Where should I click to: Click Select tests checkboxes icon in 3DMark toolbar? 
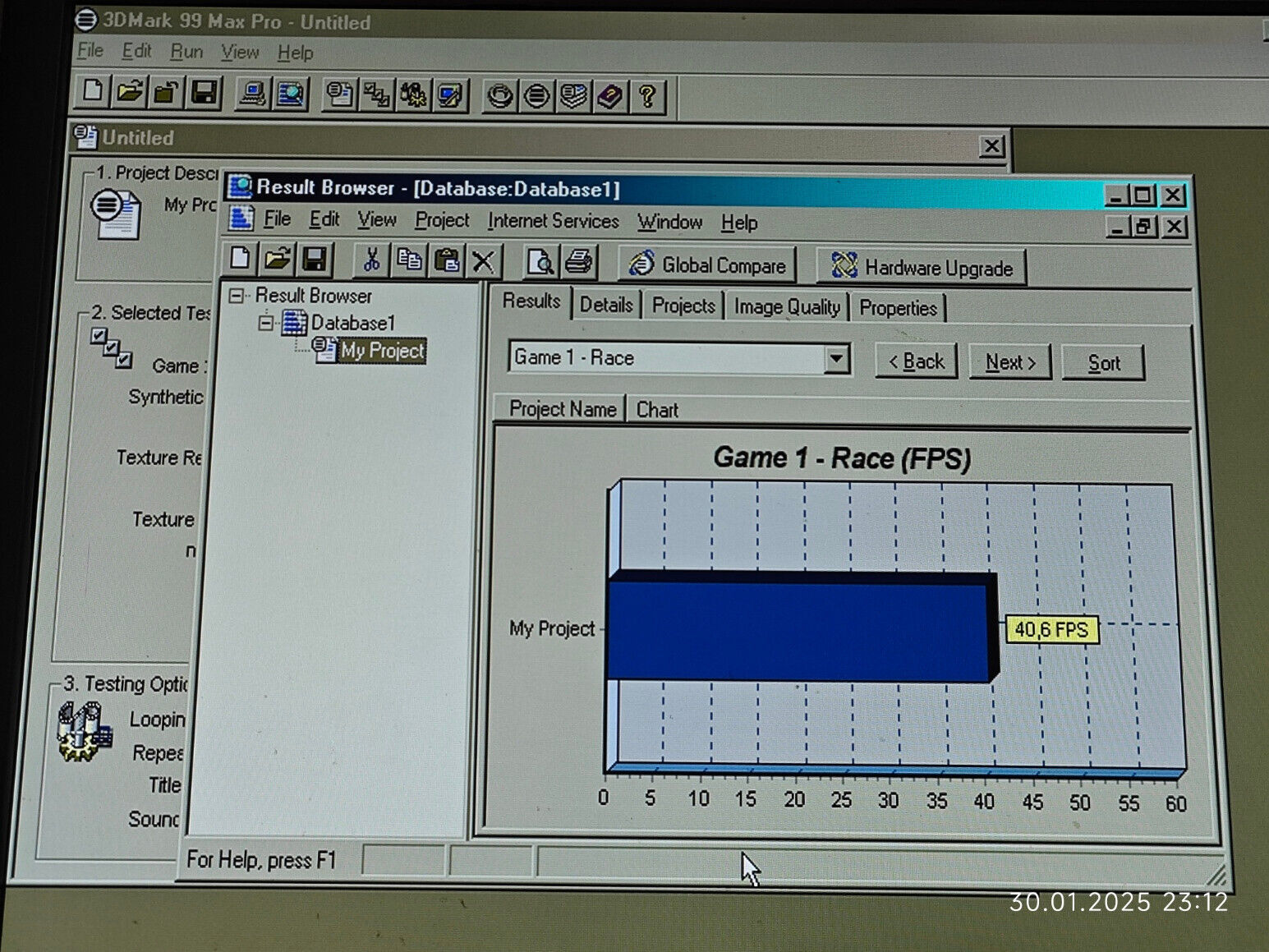point(376,96)
